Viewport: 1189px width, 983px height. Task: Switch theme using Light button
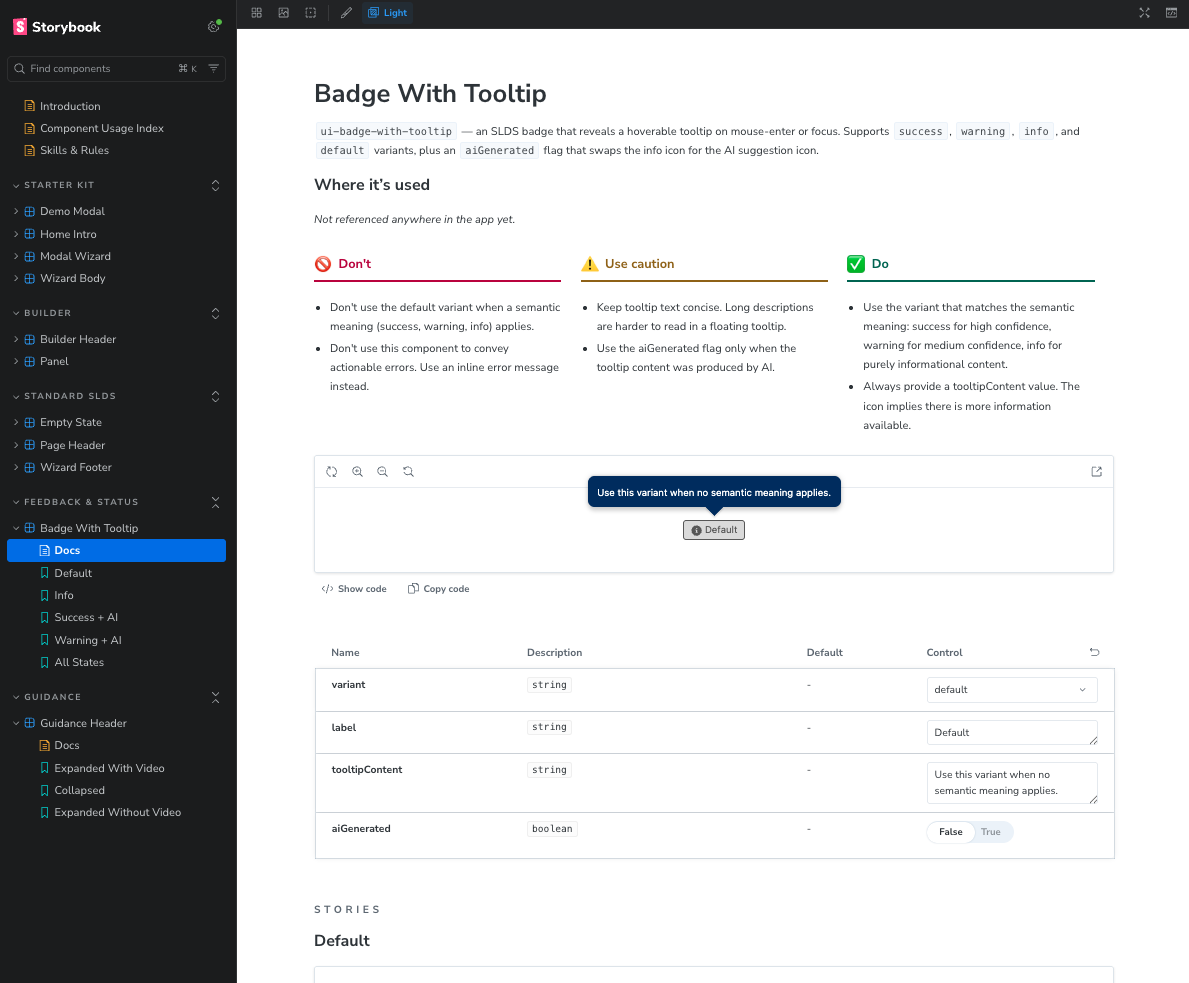tap(387, 13)
